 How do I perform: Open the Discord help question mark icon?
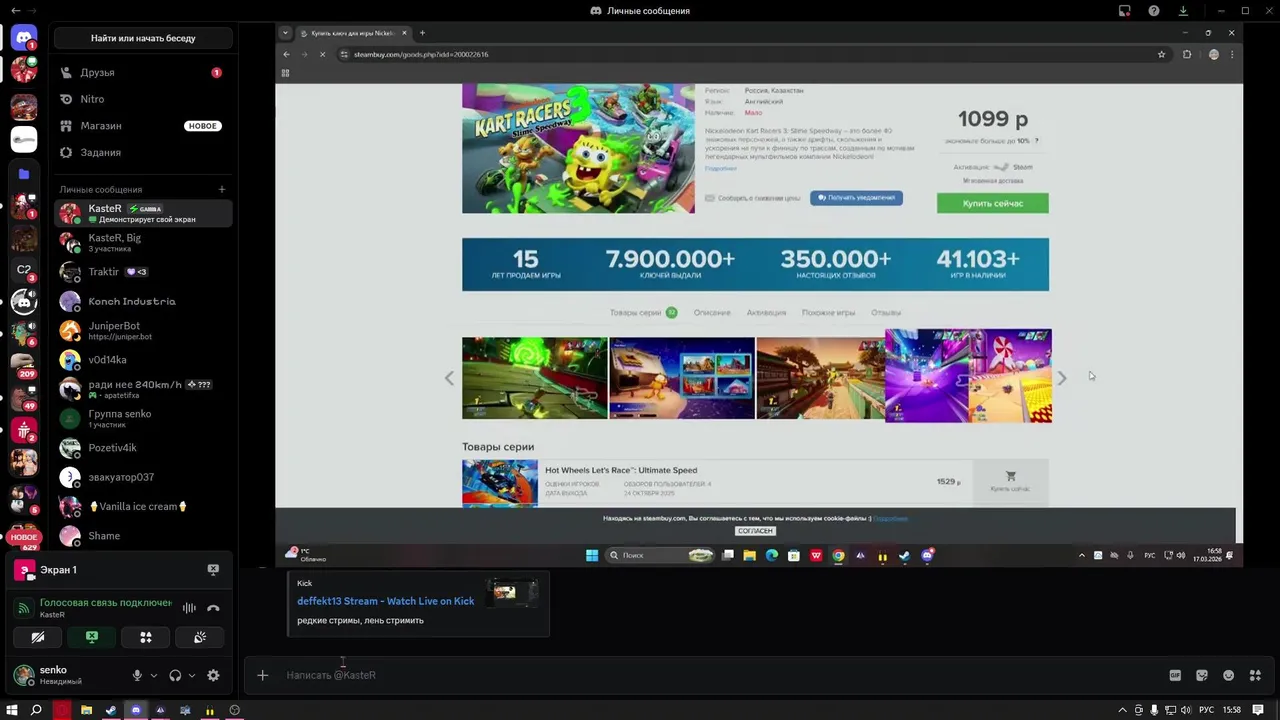[x=1154, y=10]
